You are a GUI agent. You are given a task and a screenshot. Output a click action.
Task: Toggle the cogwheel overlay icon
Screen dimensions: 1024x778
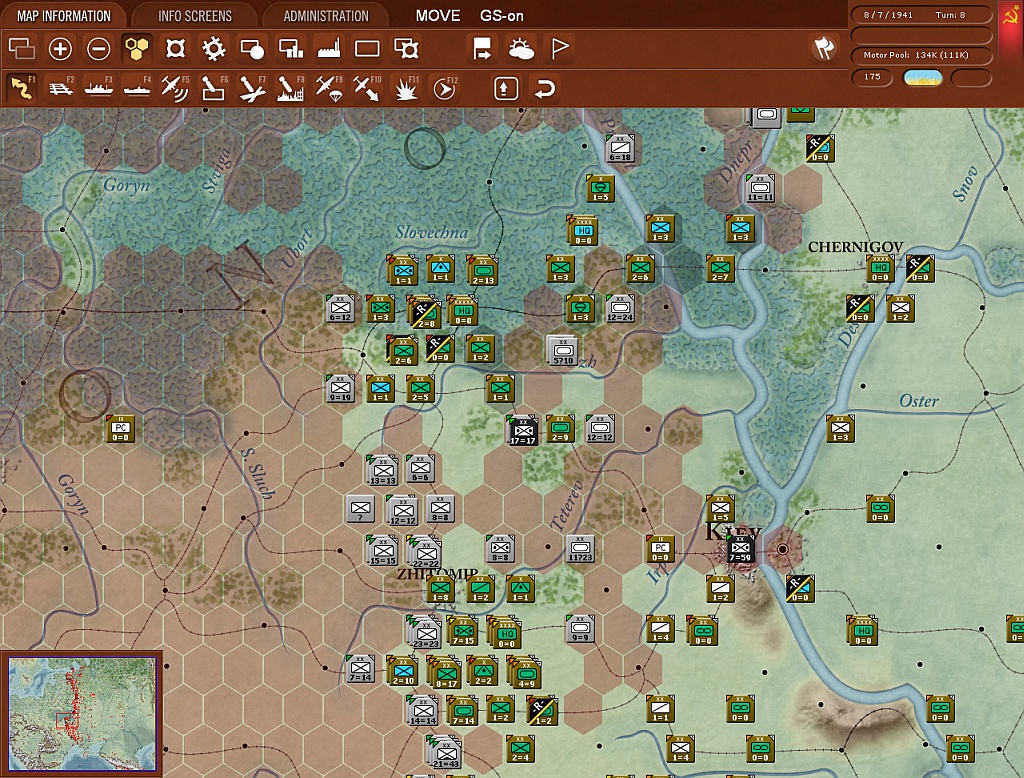click(x=214, y=48)
